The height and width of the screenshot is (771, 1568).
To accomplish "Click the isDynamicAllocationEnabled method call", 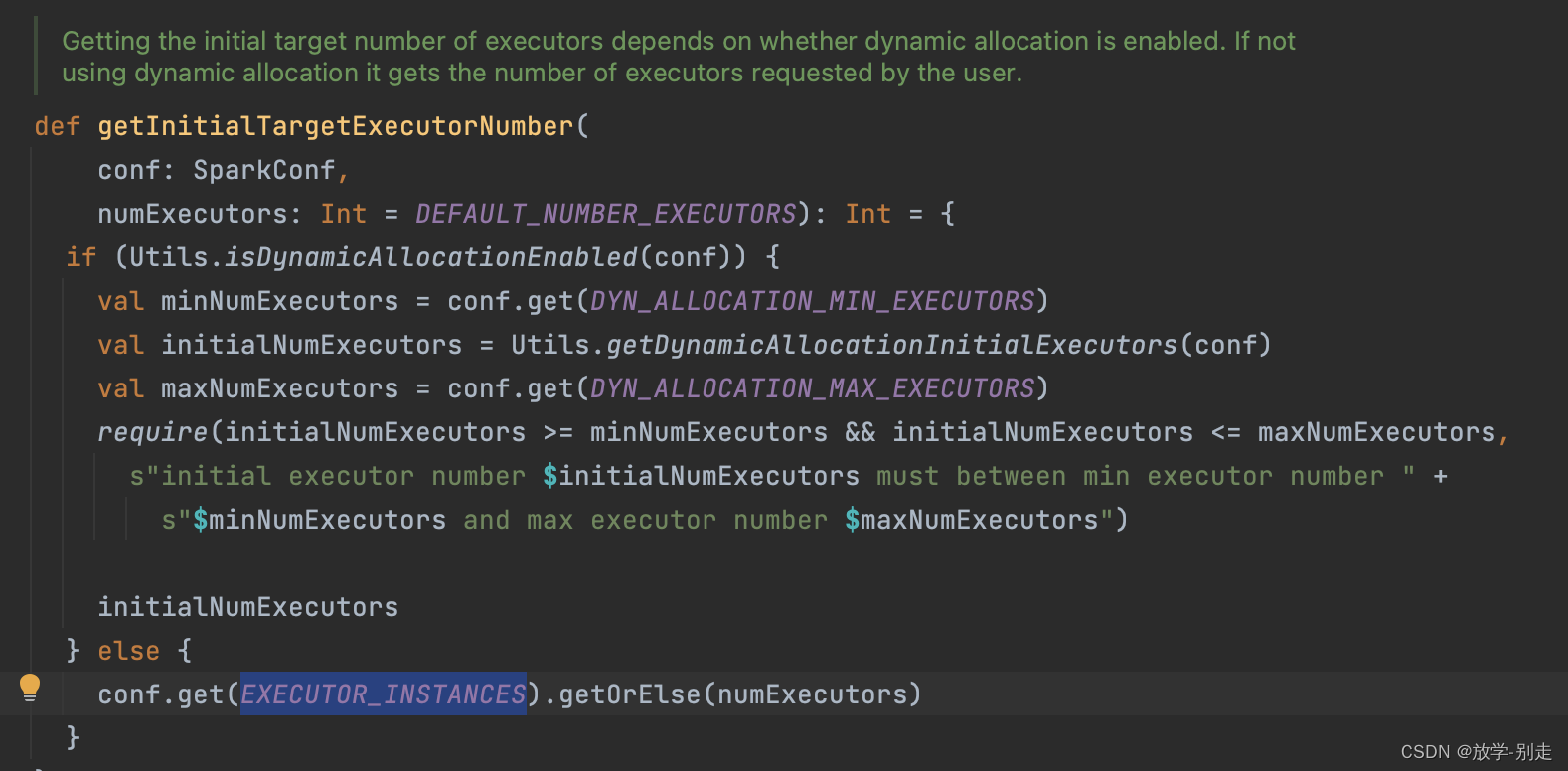I will tap(431, 257).
